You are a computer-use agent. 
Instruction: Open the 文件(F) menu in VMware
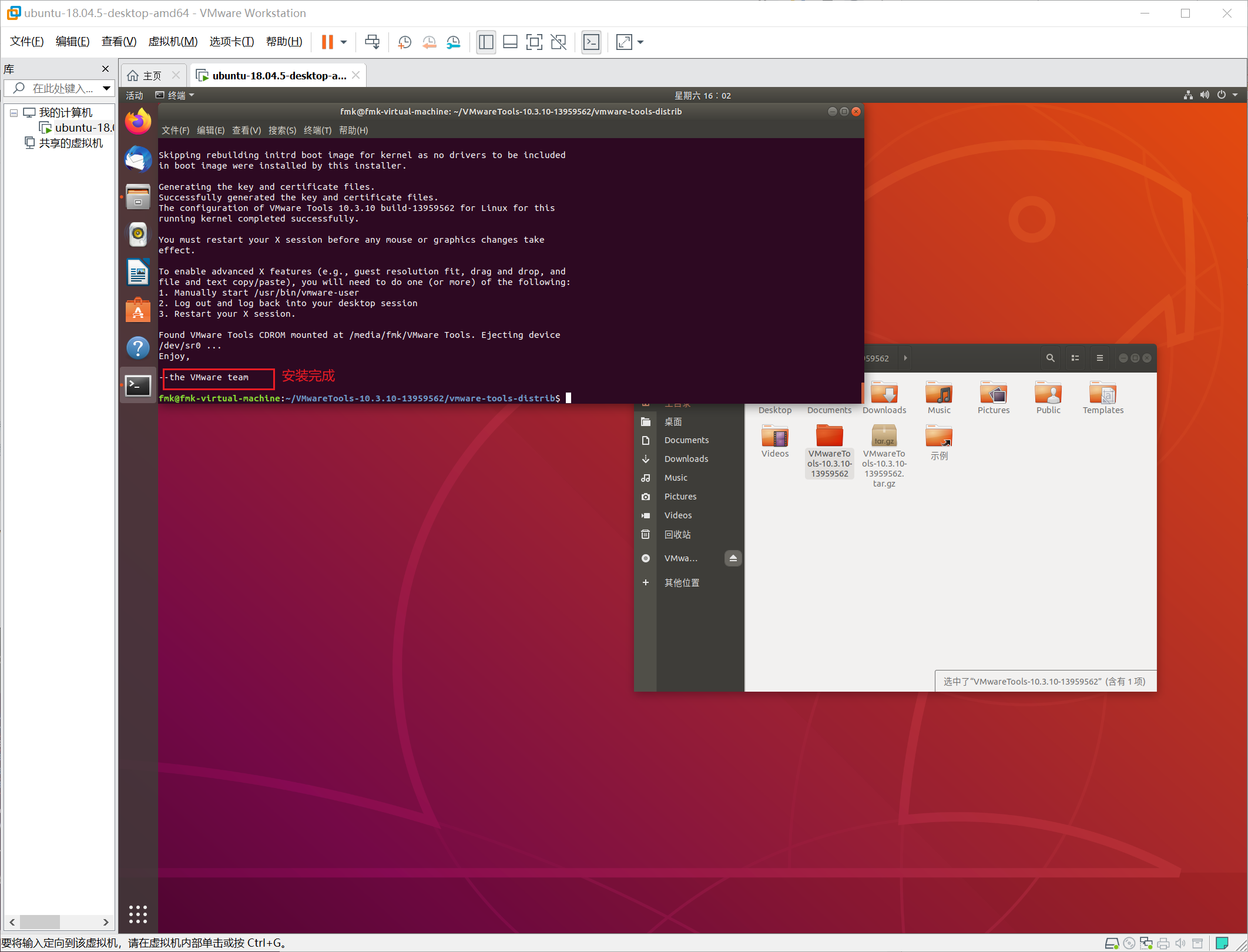tap(27, 42)
